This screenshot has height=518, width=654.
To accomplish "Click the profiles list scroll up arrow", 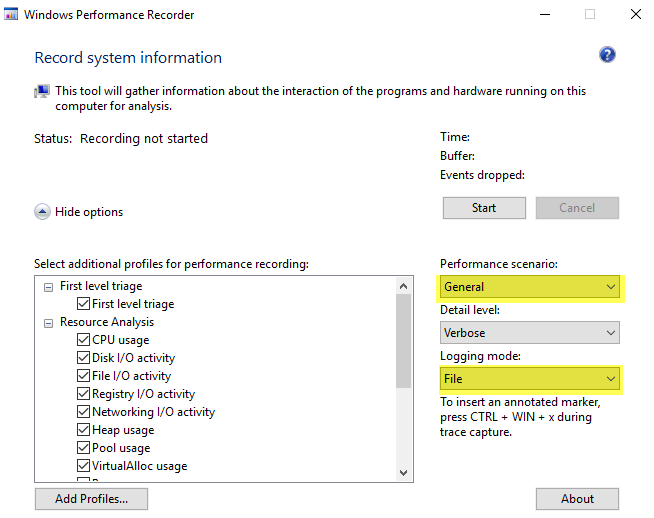I will click(403, 286).
